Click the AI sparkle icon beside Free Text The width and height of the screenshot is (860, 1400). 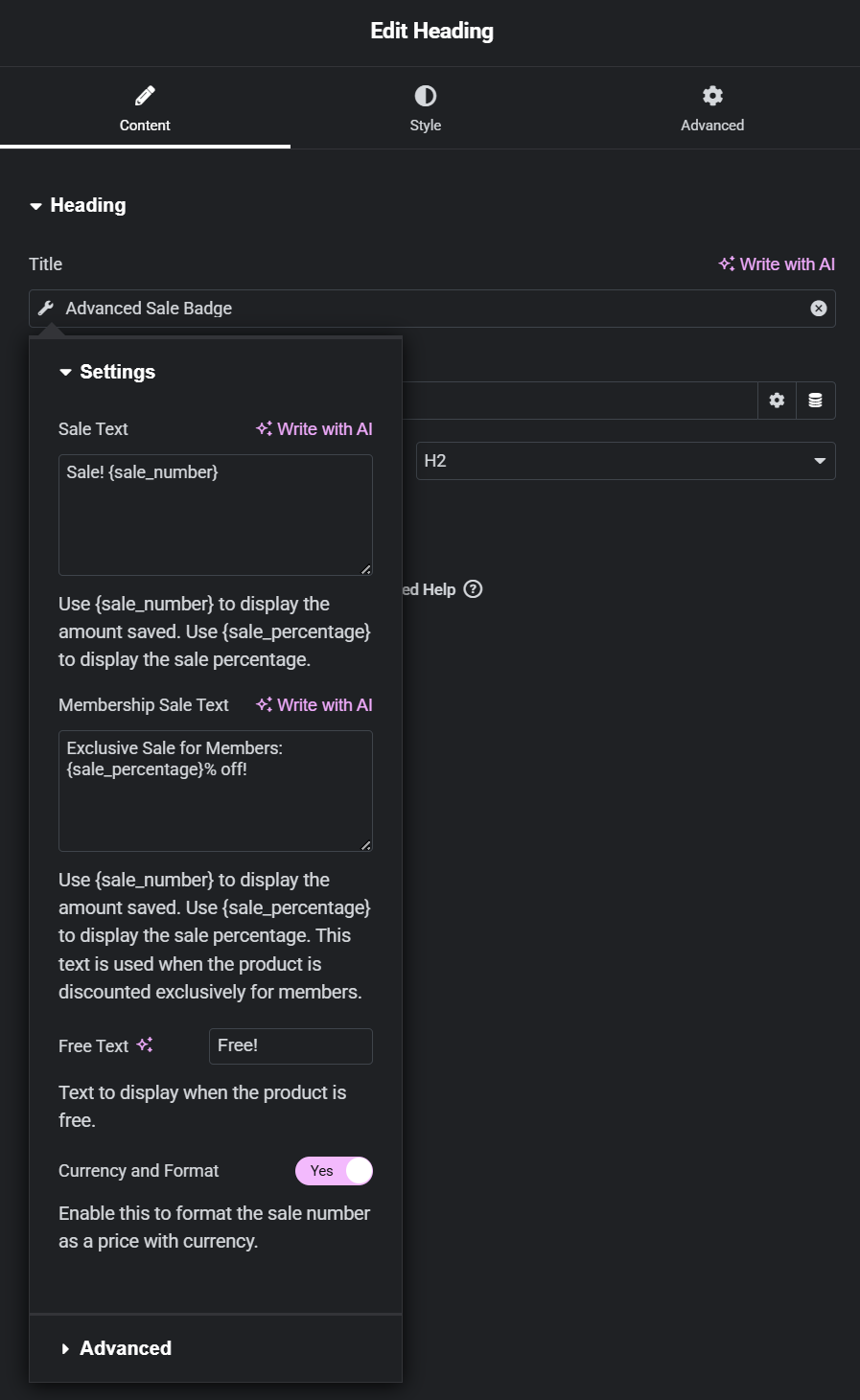pos(145,1044)
